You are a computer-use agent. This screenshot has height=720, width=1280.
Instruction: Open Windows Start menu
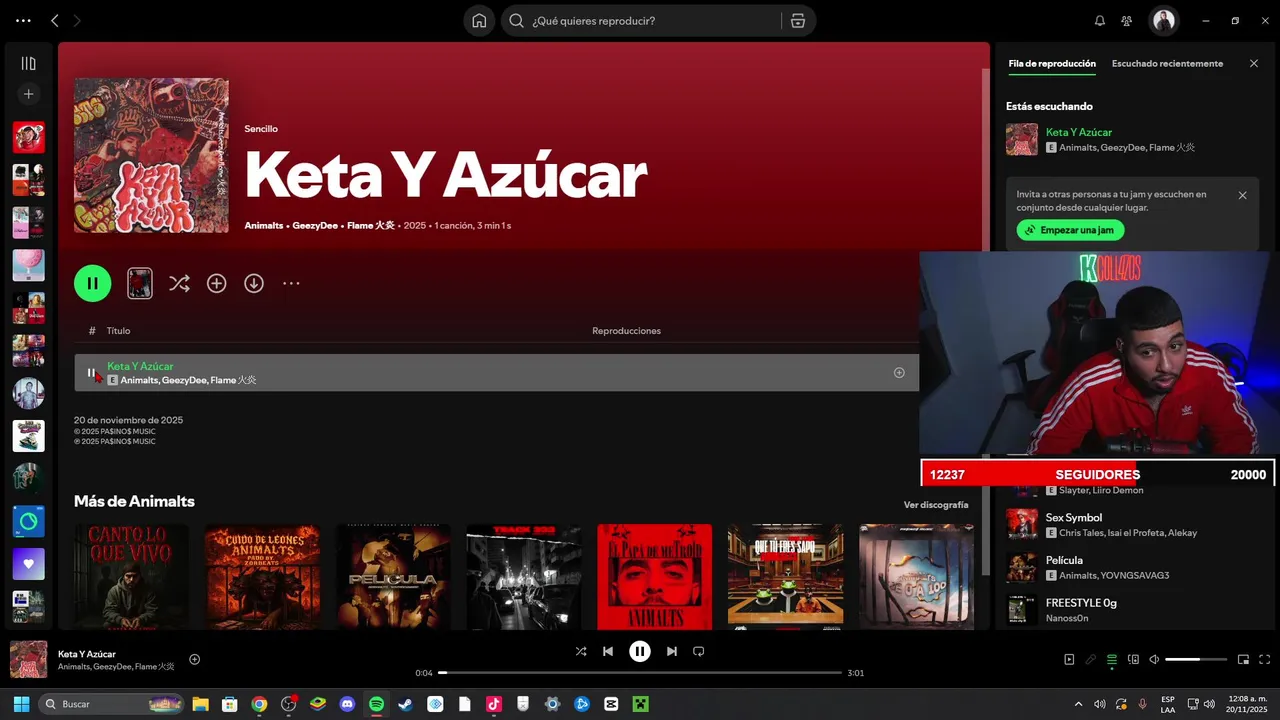tap(21, 704)
